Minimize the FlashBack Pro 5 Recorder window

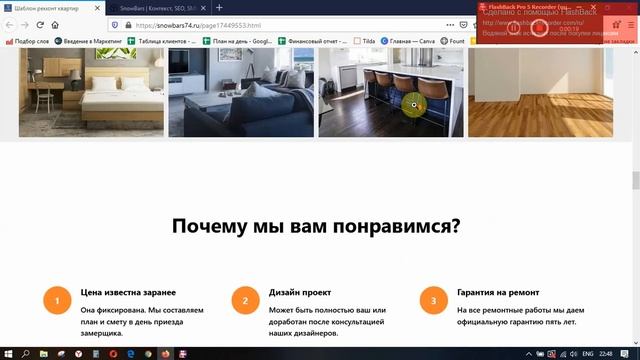579,7
